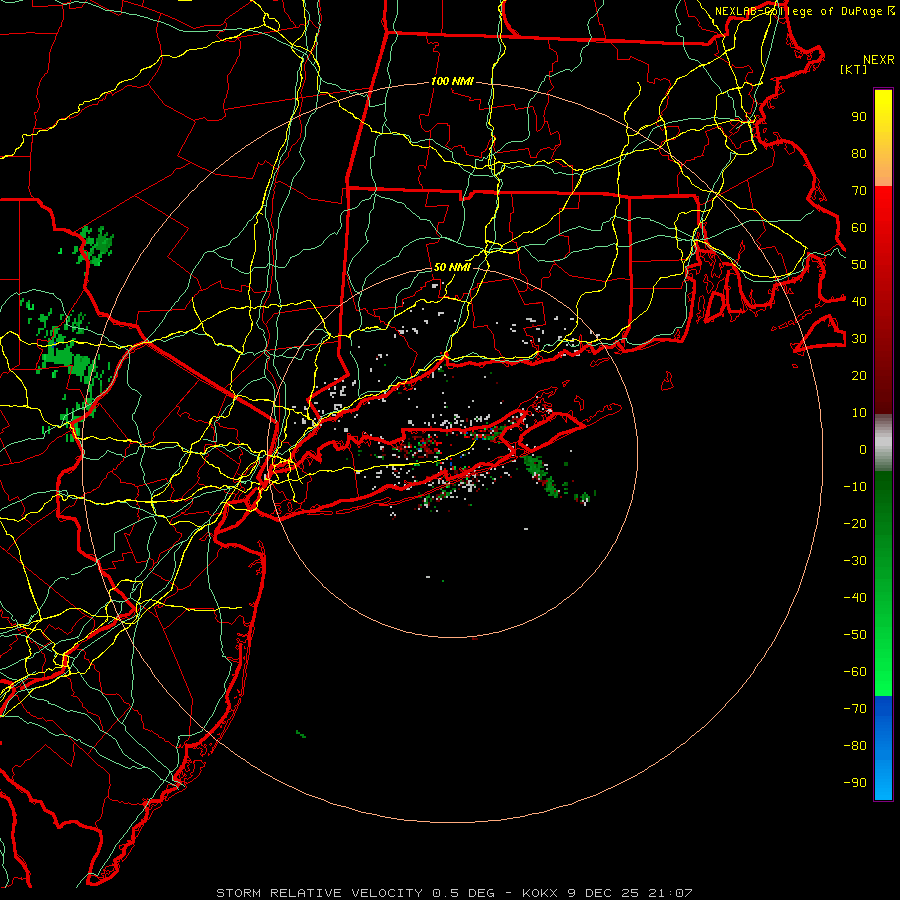
Task: Click the yellow top segment of the velocity color bar
Action: (x=883, y=138)
